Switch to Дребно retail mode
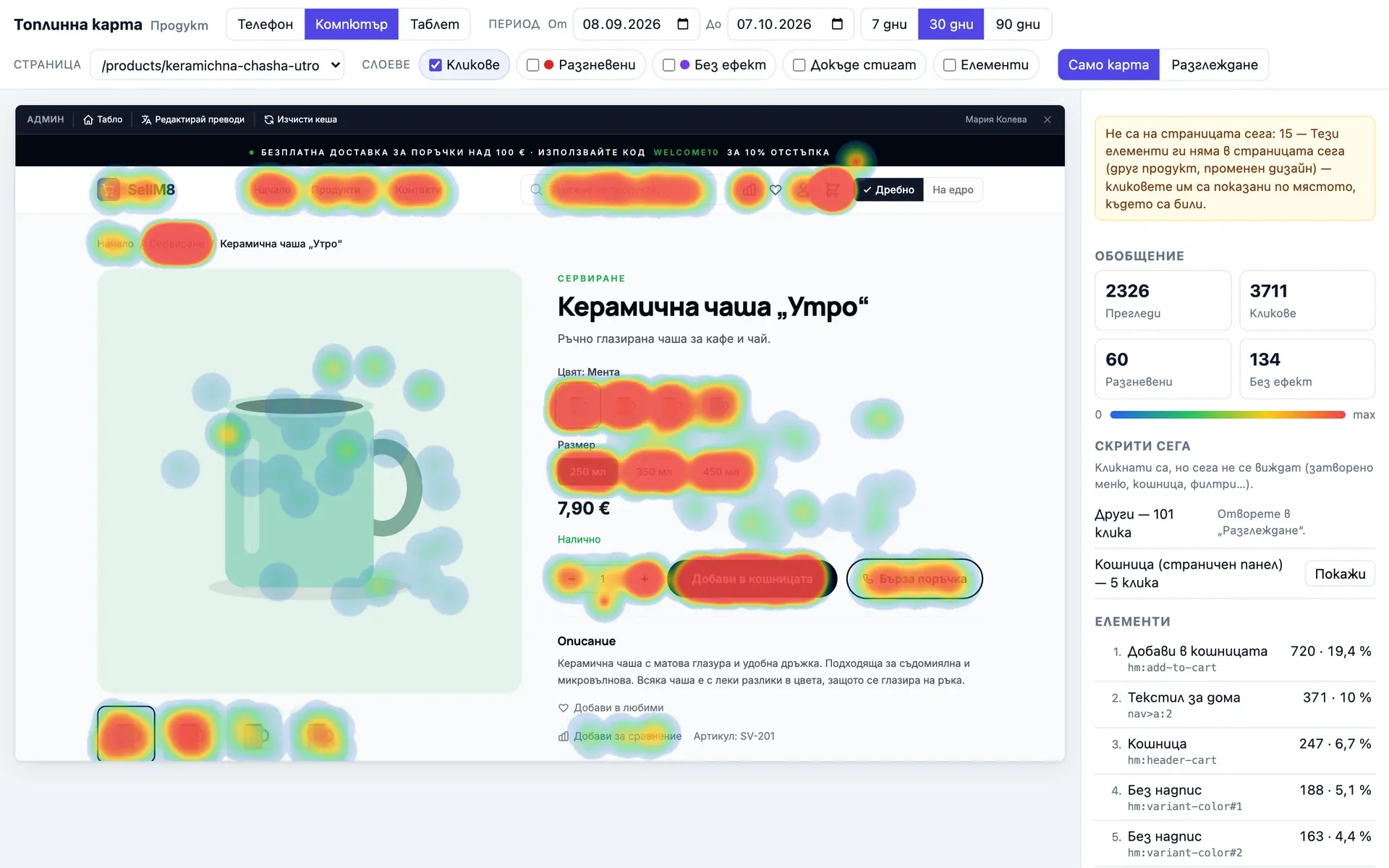The image size is (1389, 868). (x=889, y=190)
